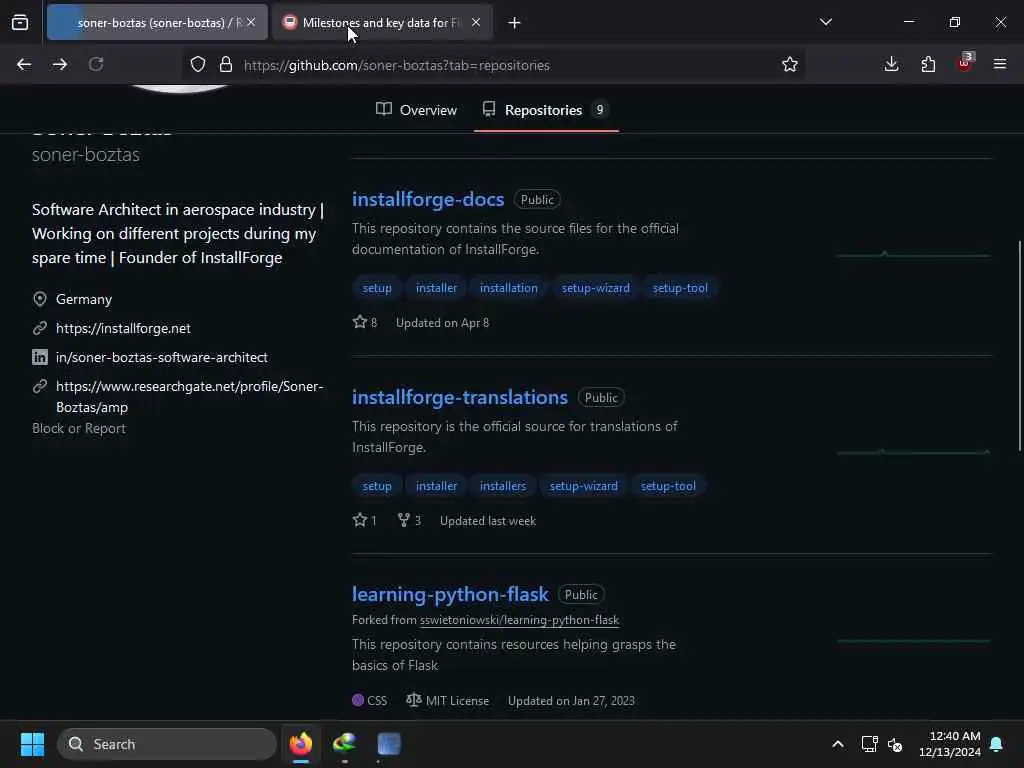1024x768 pixels.
Task: View stargazers of installforge-translations via star icon
Action: [364, 520]
